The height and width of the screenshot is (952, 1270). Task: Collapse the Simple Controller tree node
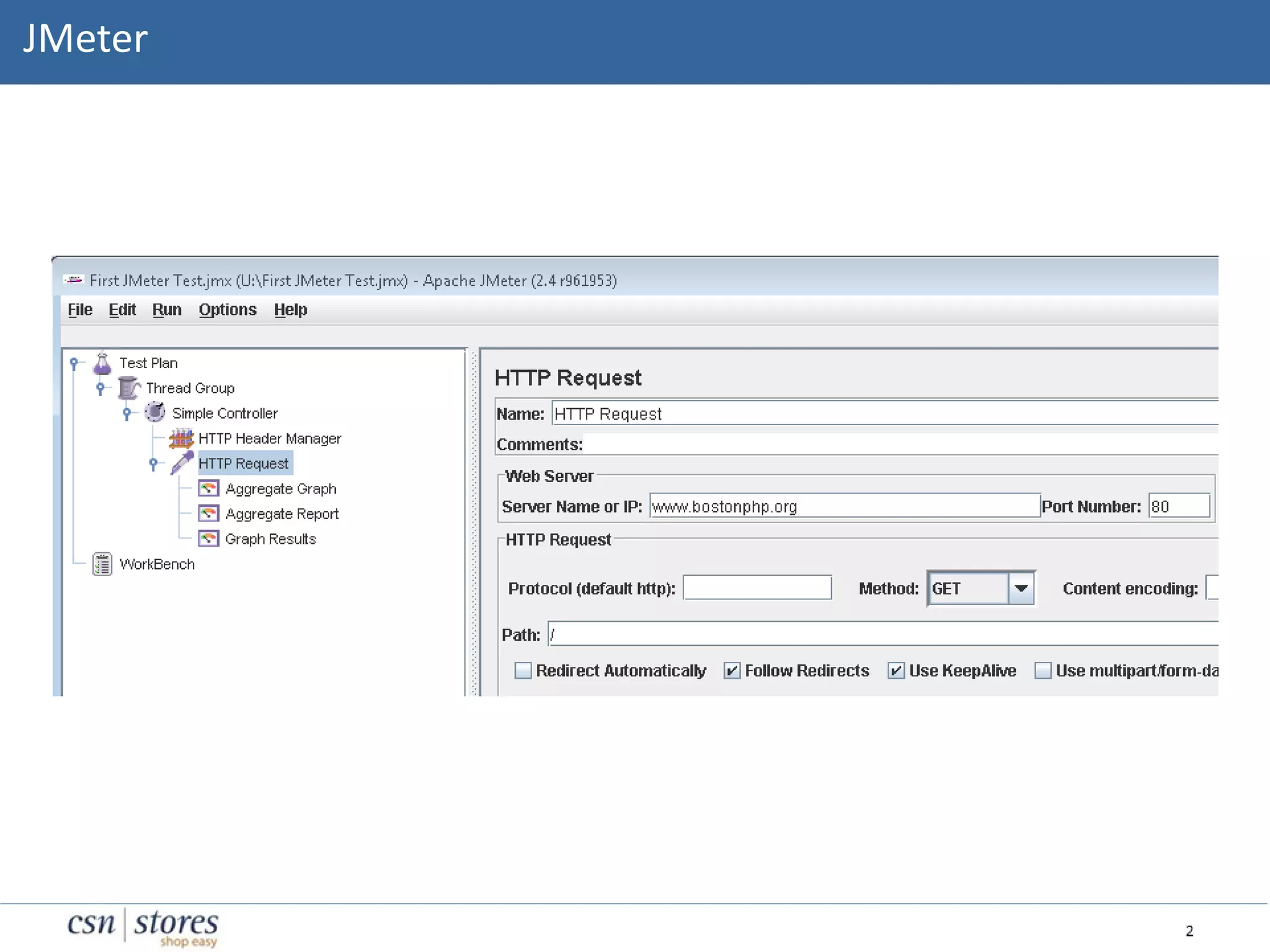coord(127,413)
